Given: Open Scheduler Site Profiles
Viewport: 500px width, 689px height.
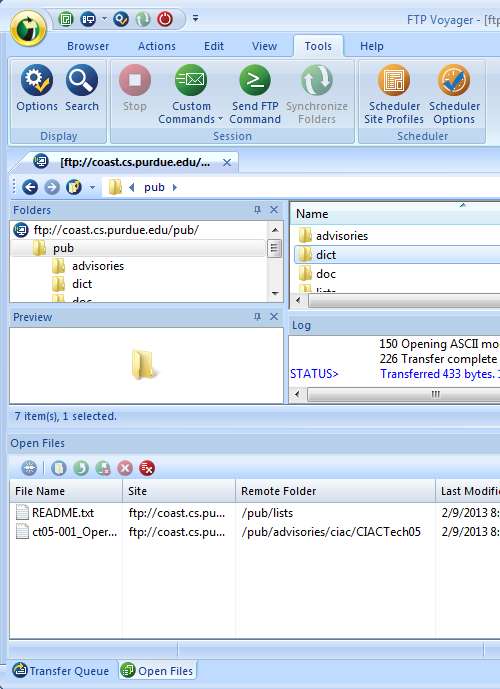Looking at the screenshot, I should pos(394,94).
